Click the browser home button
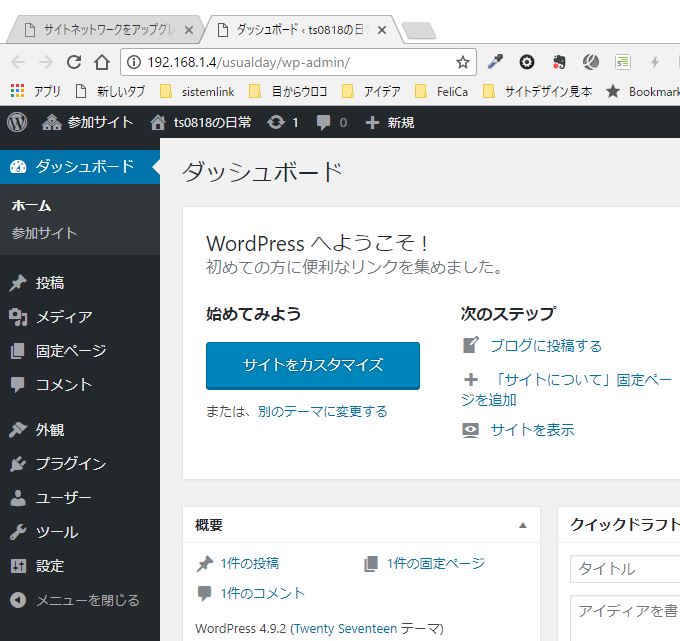Screen dimensions: 680x641 pos(102,62)
